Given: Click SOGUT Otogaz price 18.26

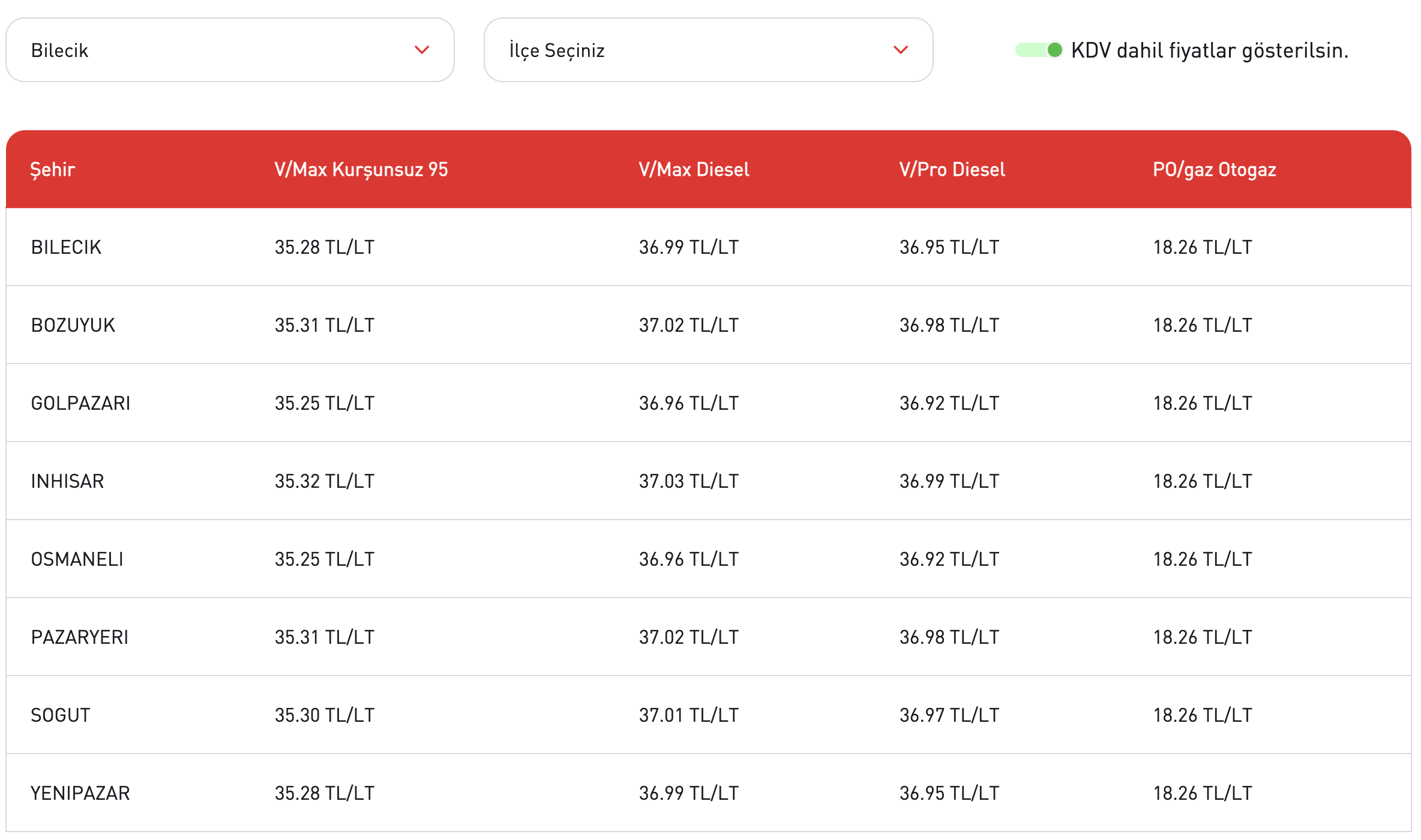Looking at the screenshot, I should 1202,715.
